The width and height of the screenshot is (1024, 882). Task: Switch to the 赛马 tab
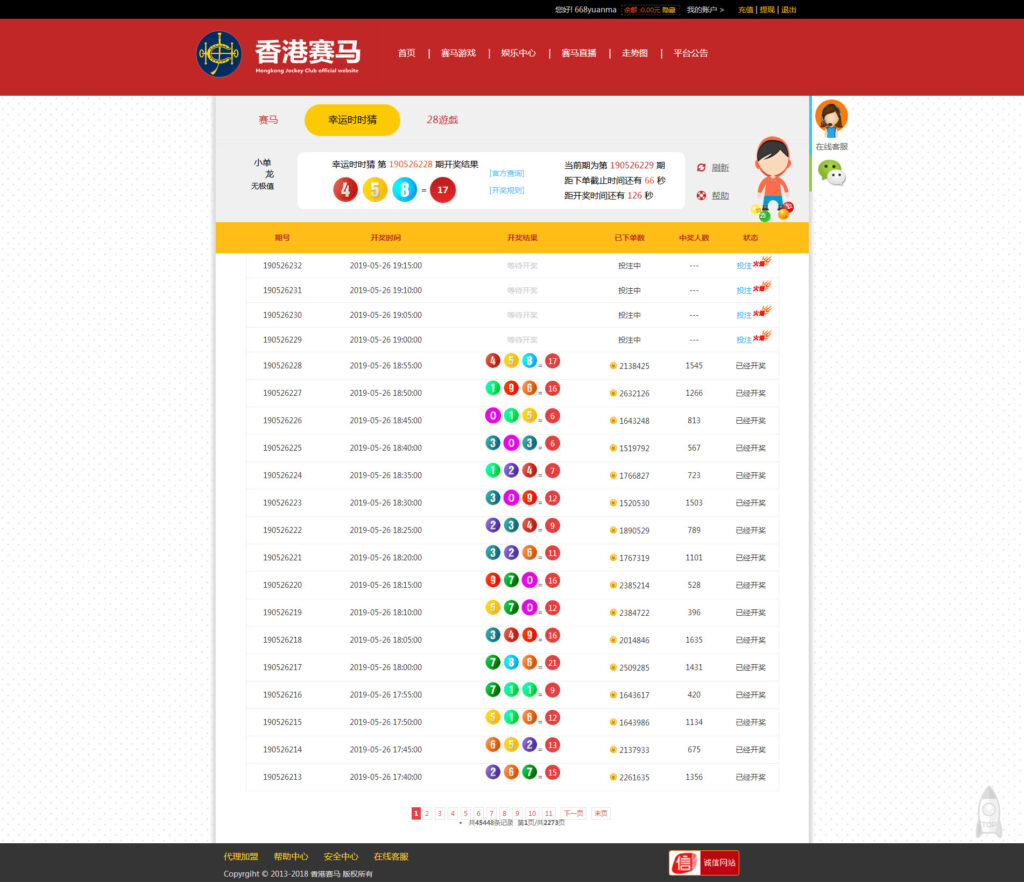pyautogui.click(x=268, y=119)
